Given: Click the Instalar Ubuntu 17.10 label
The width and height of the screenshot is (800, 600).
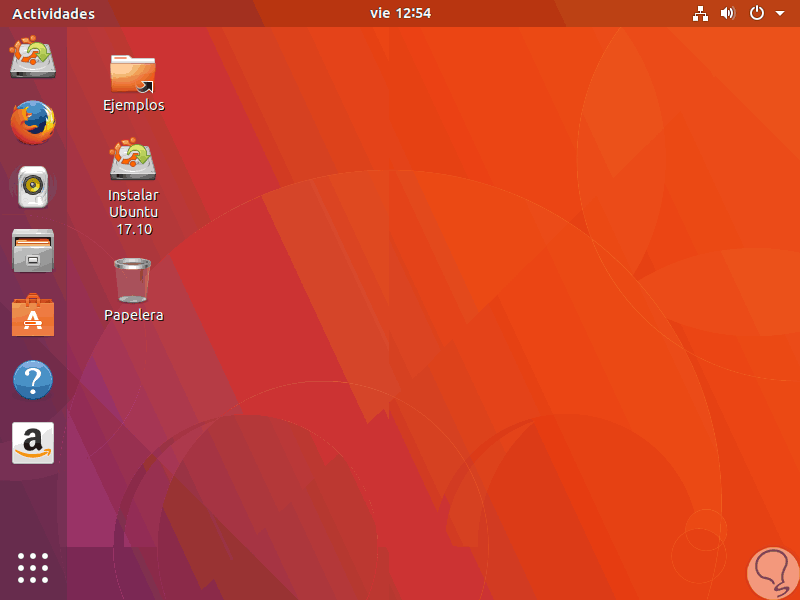Looking at the screenshot, I should 134,212.
